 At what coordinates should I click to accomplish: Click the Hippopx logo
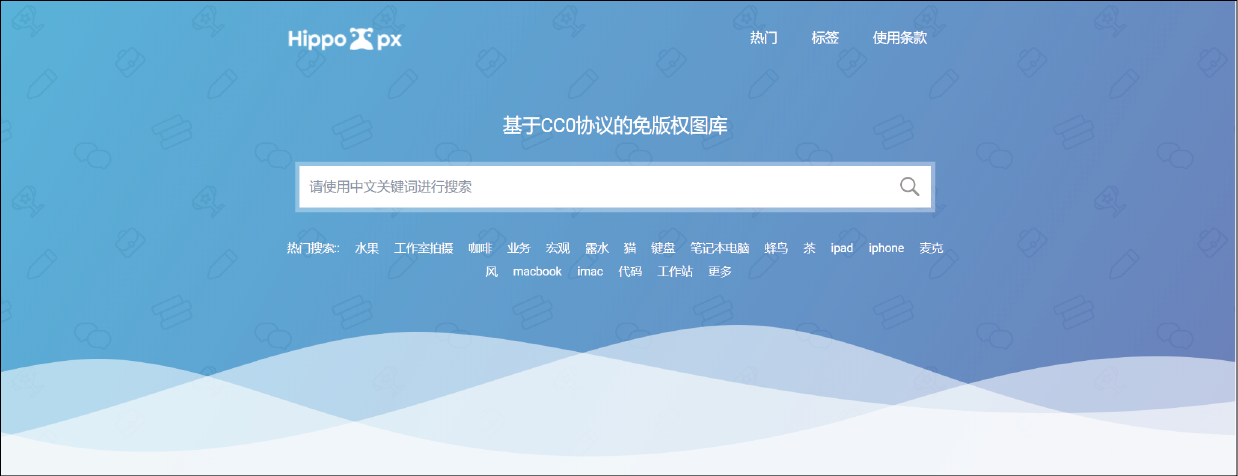344,40
